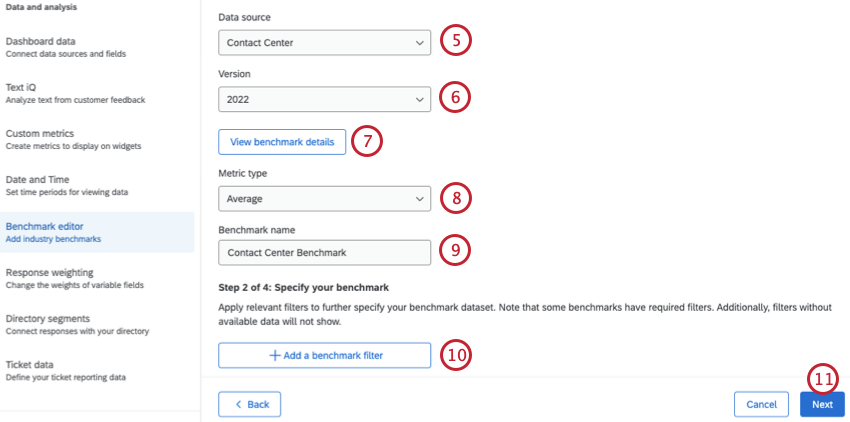Click Add a benchmark filter button
850x422 pixels.
(324, 355)
